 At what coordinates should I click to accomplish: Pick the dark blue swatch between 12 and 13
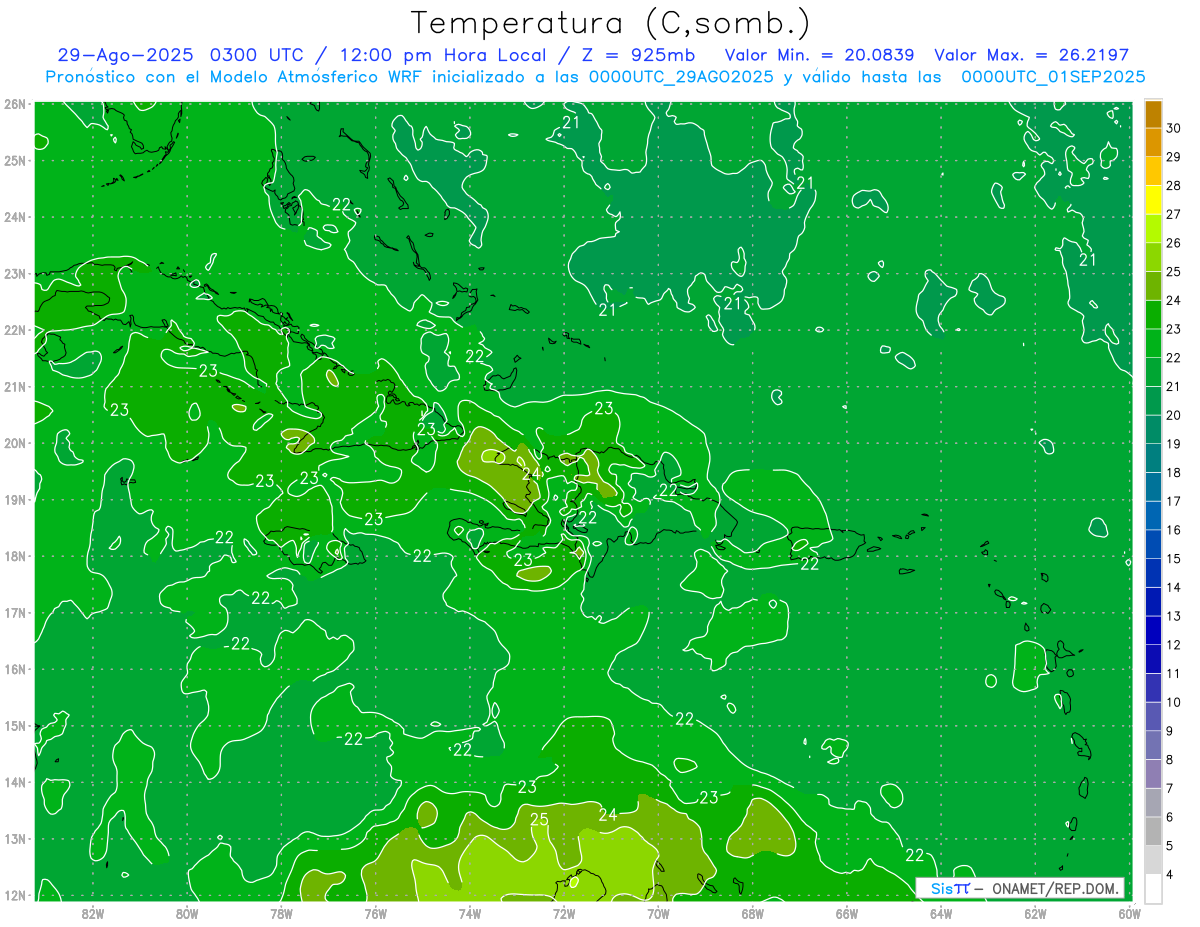click(x=1153, y=631)
